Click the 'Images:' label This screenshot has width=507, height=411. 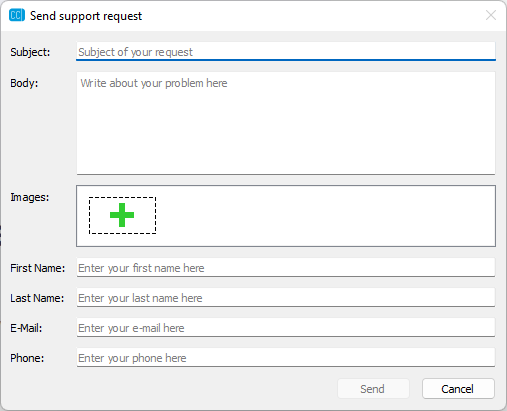point(30,197)
